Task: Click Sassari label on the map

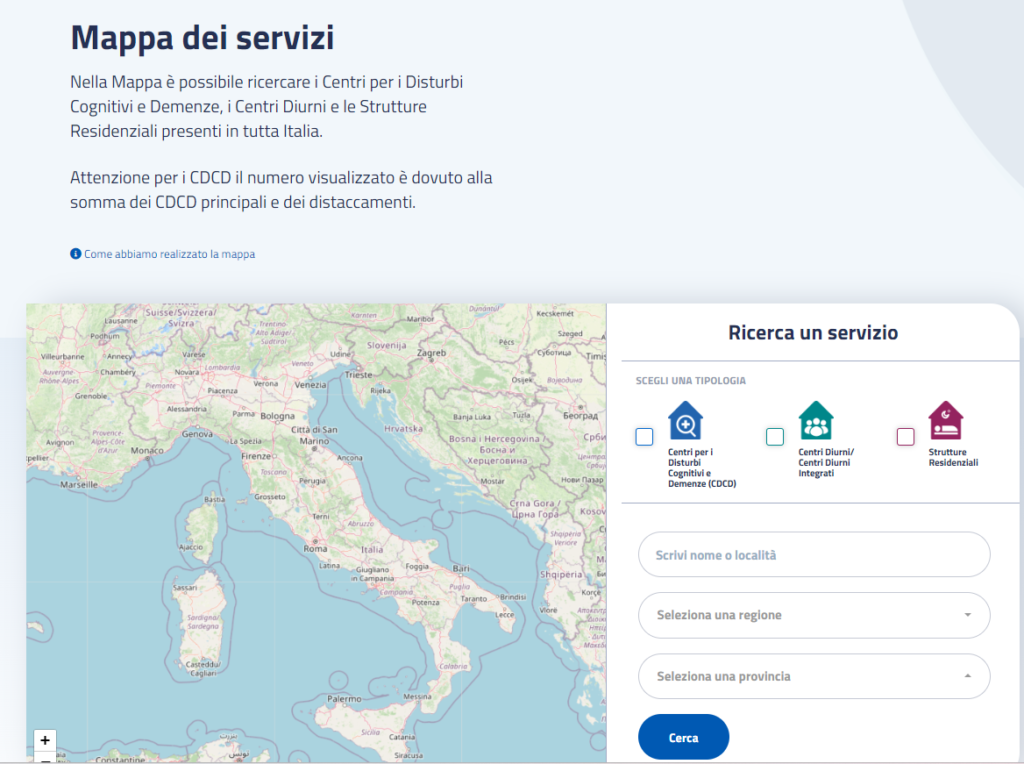Action: coord(185,588)
